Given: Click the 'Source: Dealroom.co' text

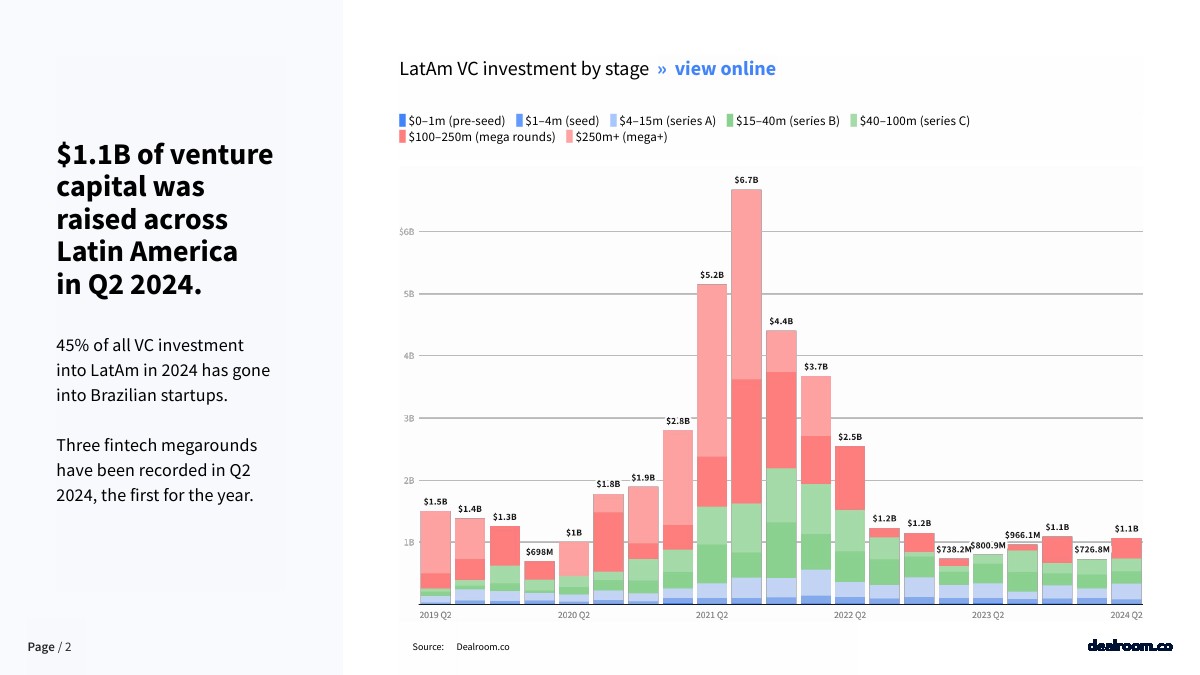Looking at the screenshot, I should pos(461,647).
